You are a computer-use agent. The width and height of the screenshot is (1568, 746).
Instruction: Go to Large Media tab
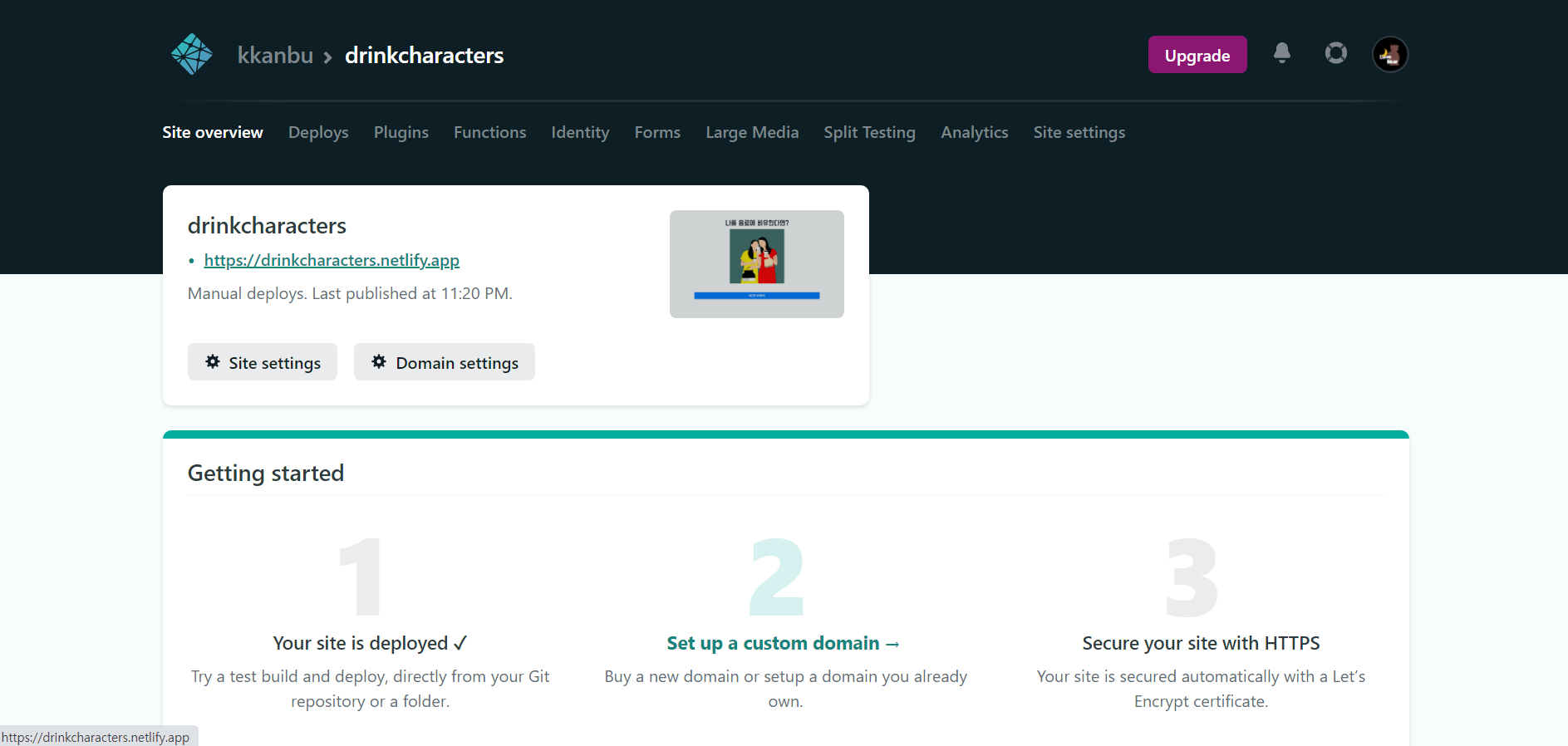coord(752,132)
